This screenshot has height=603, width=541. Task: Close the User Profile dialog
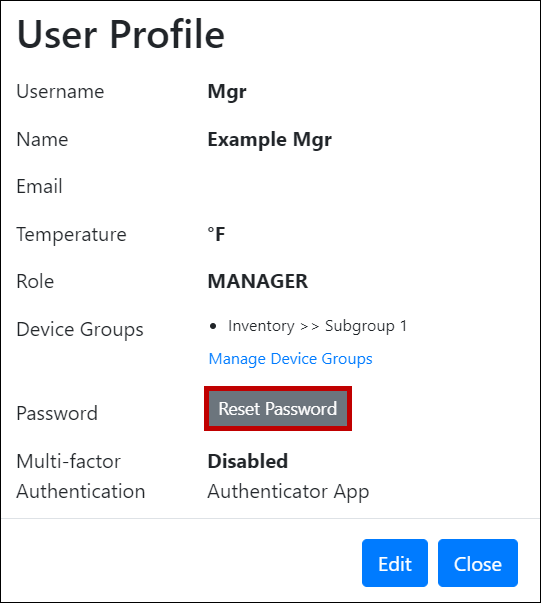click(478, 563)
